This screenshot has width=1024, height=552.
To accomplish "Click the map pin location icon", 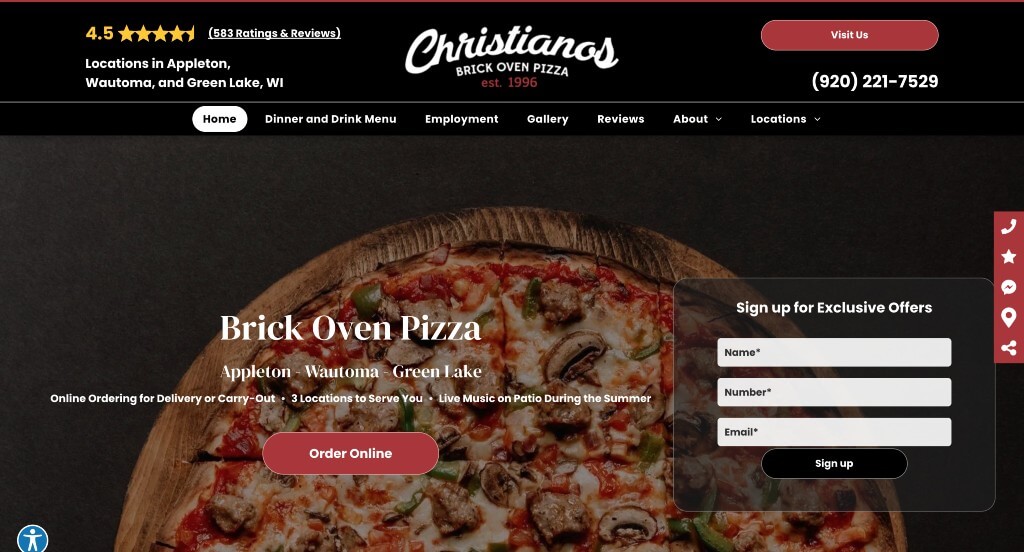I will tap(1008, 317).
